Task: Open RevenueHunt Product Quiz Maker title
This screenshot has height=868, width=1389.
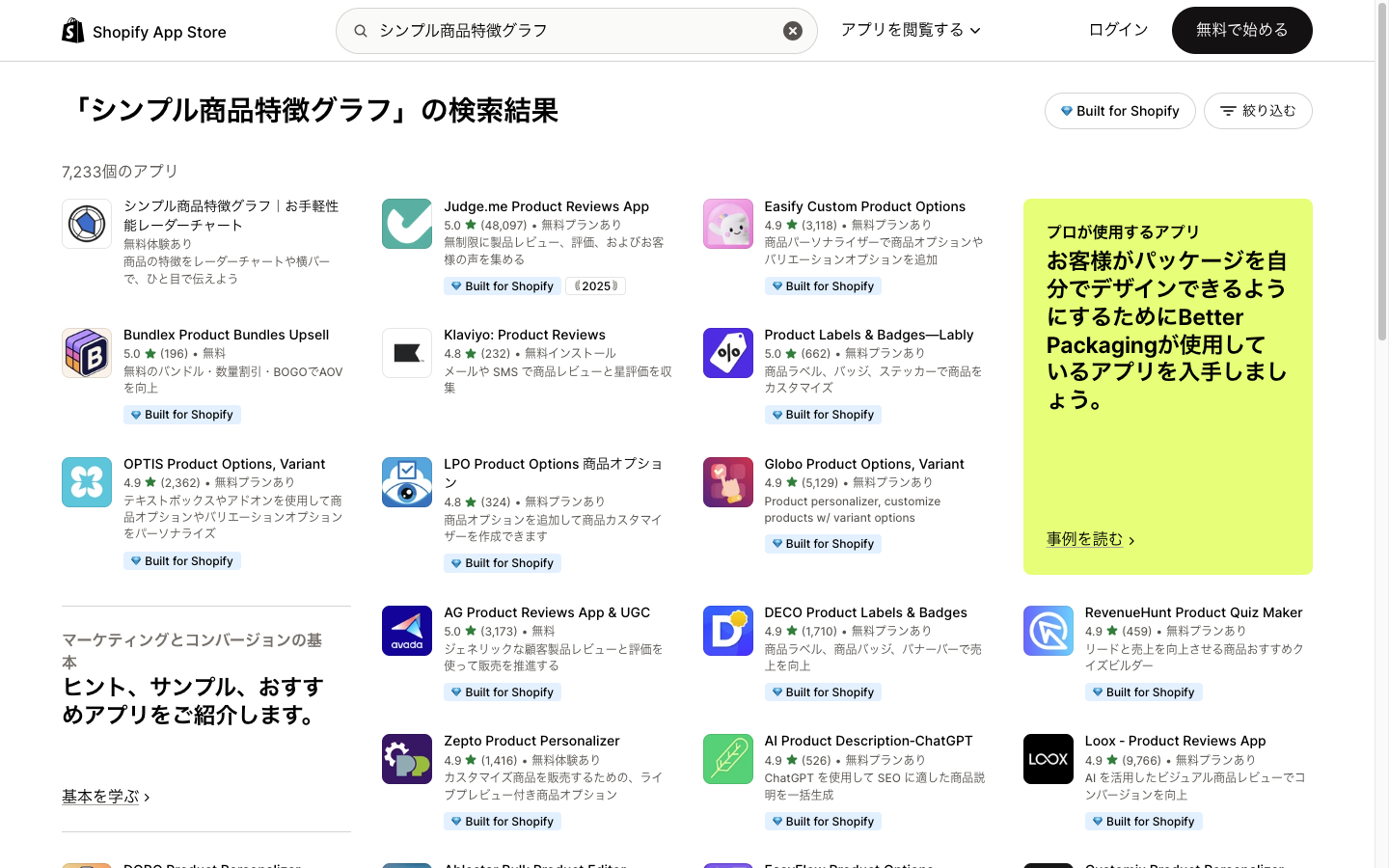Action: [1193, 612]
